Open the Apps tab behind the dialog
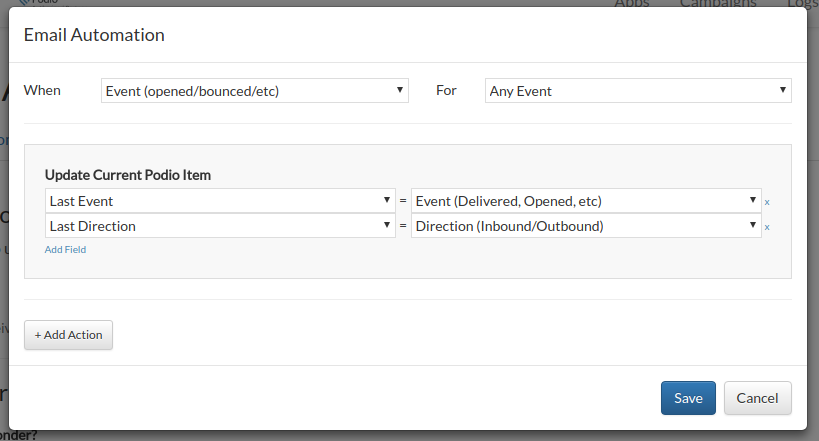Screen dimensions: 819x441 631,4
